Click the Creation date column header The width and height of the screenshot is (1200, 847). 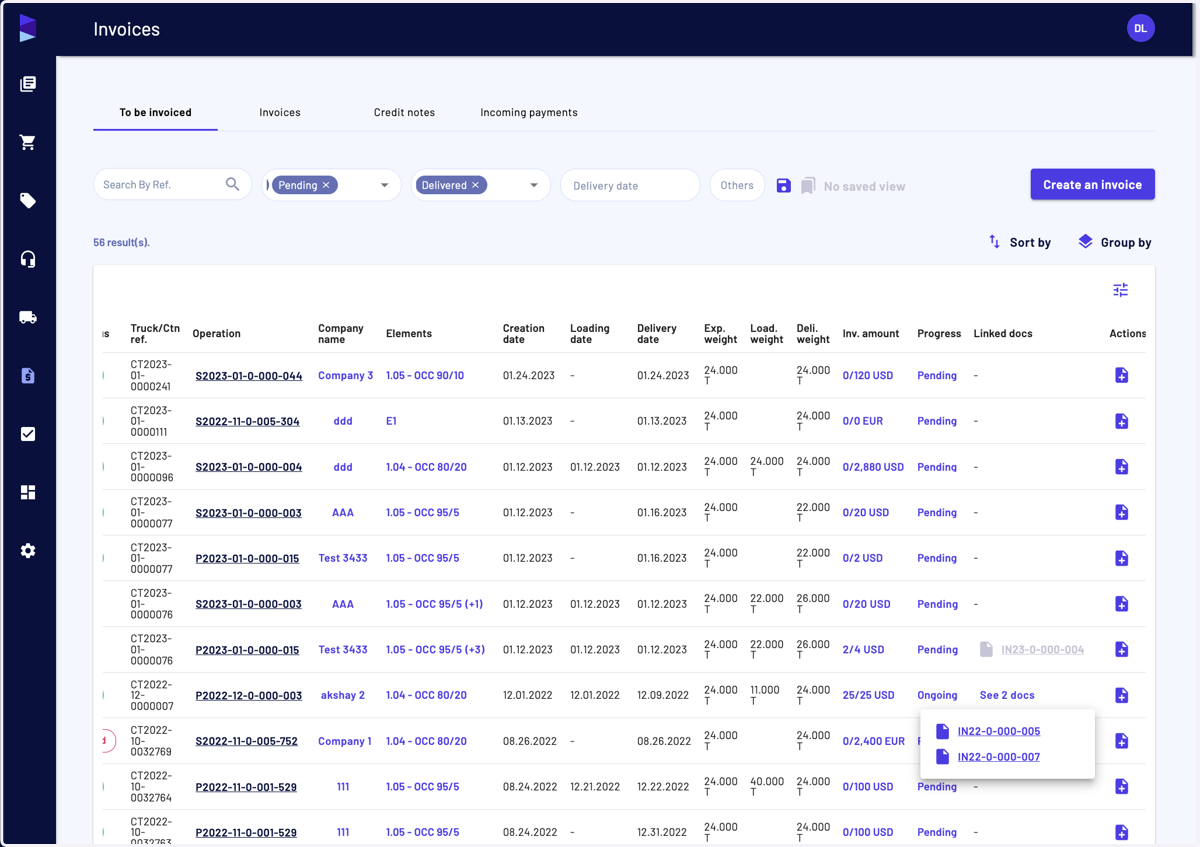524,334
